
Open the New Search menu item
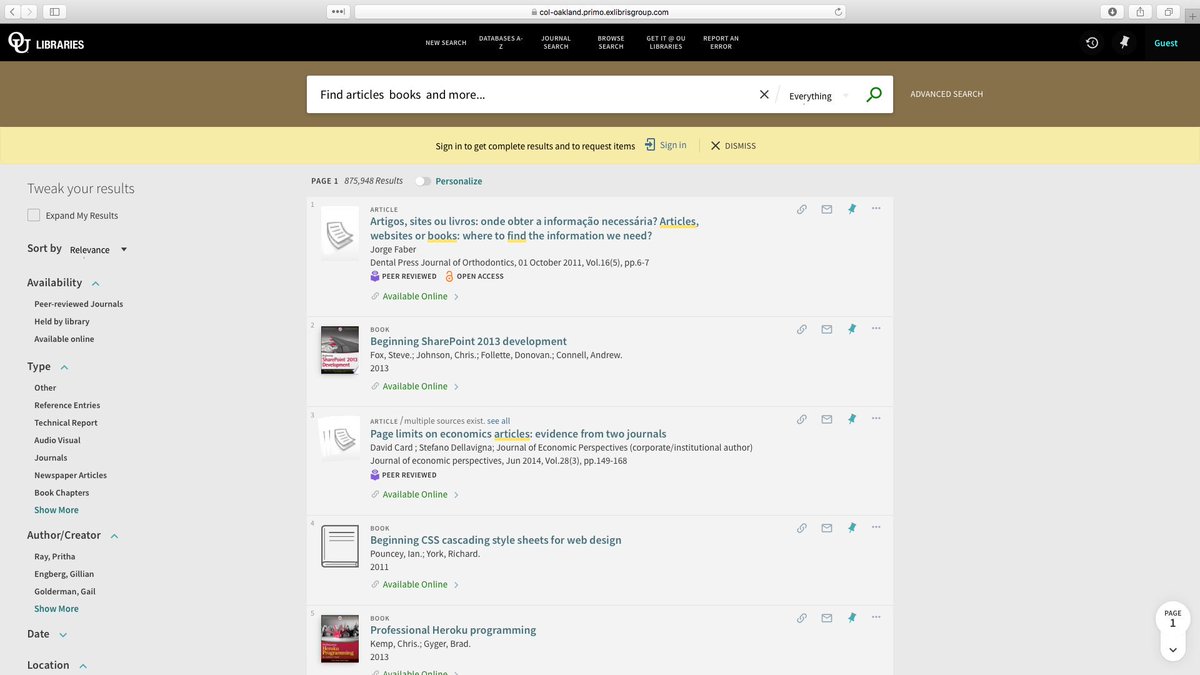(446, 43)
